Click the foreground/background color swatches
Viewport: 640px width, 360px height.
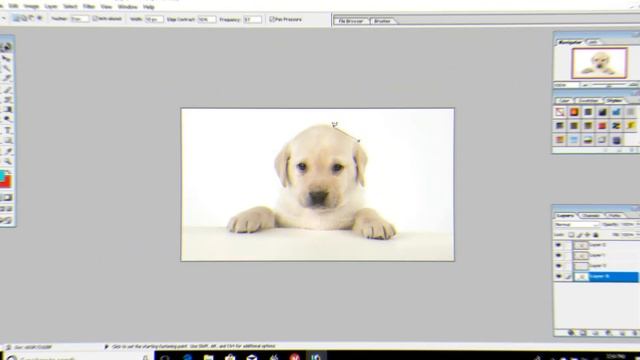coord(5,180)
